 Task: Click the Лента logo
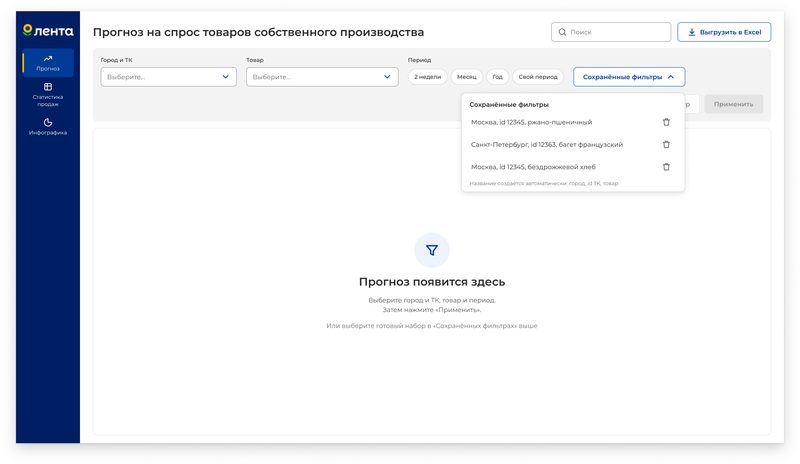click(x=48, y=31)
